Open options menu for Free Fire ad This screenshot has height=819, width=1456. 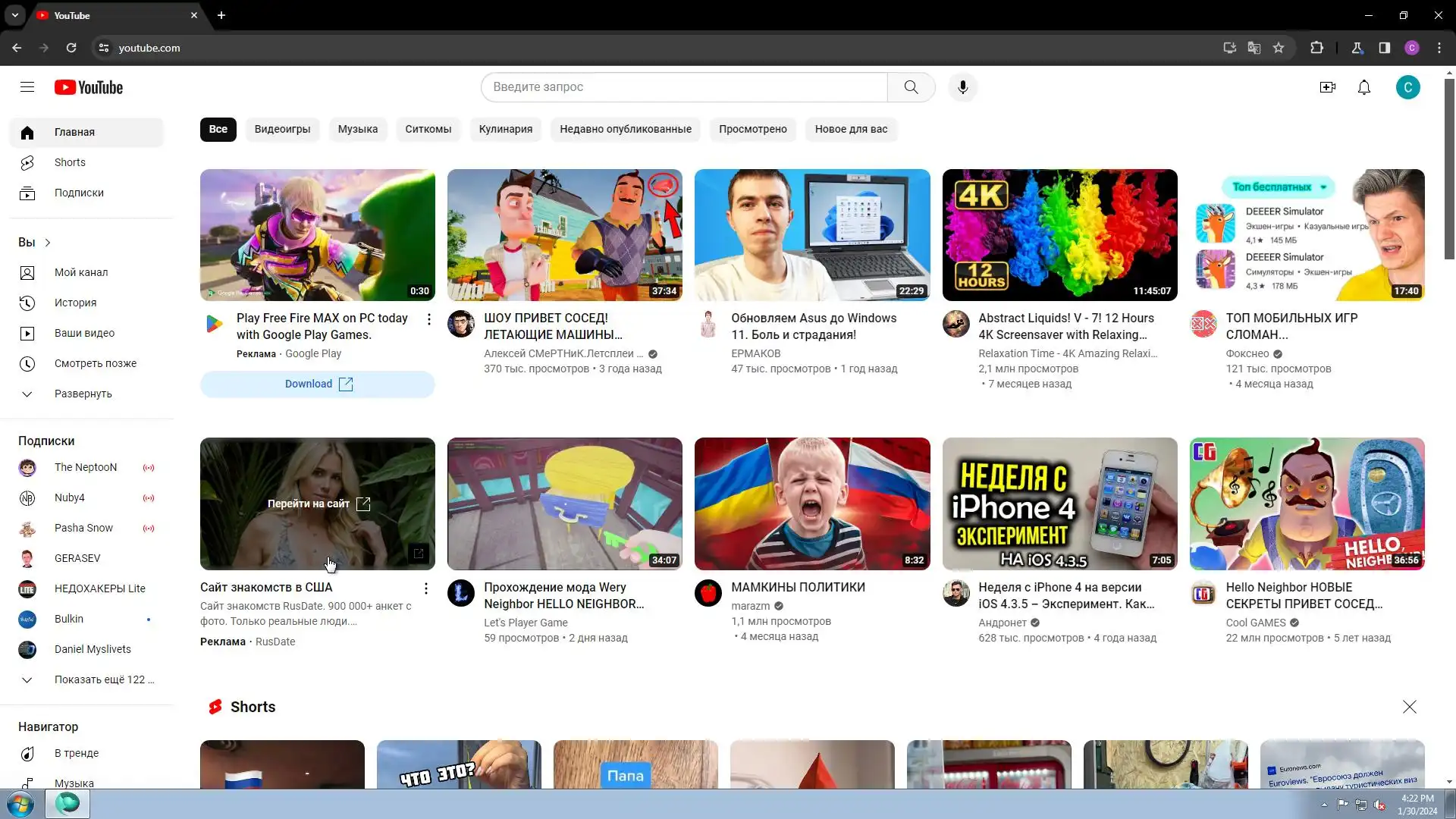428,319
